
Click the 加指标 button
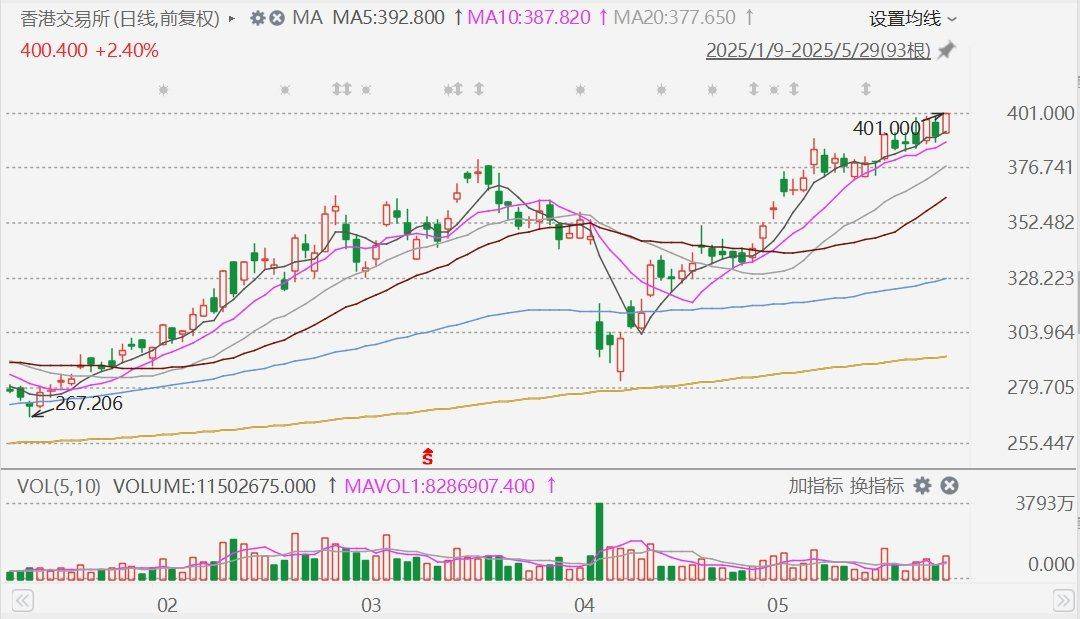pyautogui.click(x=815, y=486)
